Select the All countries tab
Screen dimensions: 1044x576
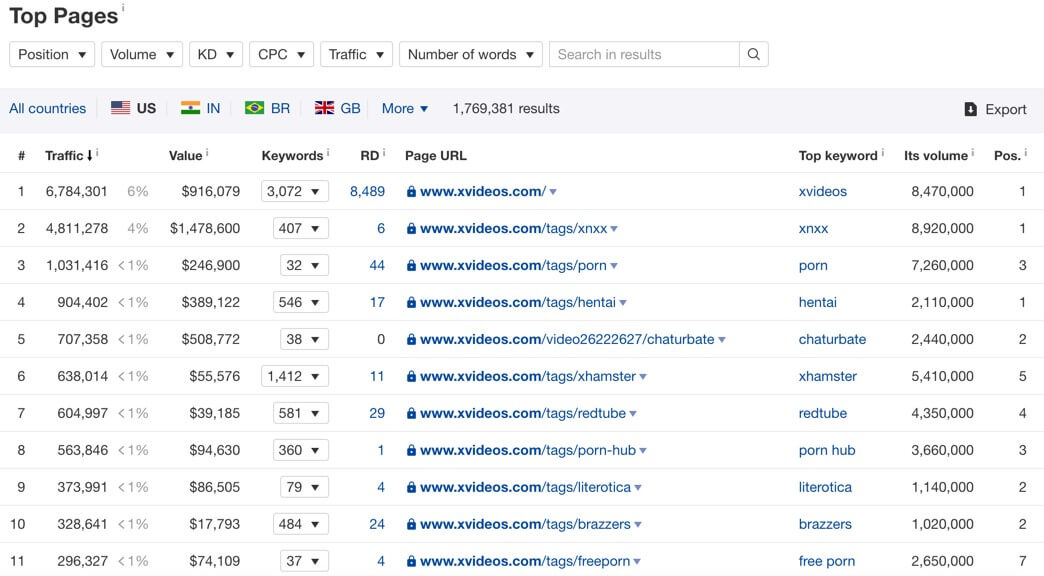[47, 109]
